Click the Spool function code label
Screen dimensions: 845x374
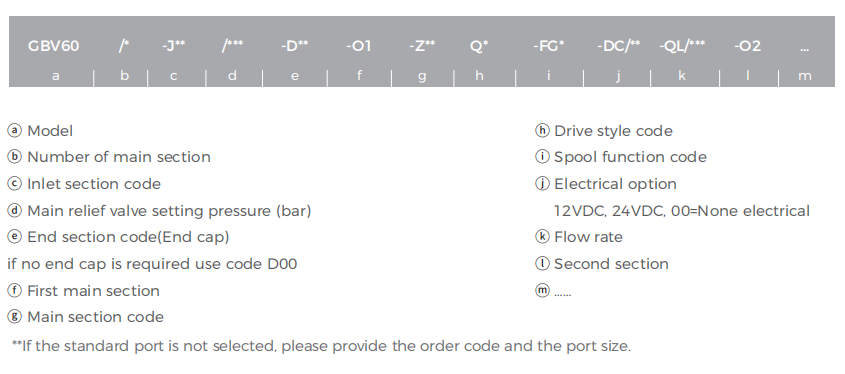tap(630, 157)
